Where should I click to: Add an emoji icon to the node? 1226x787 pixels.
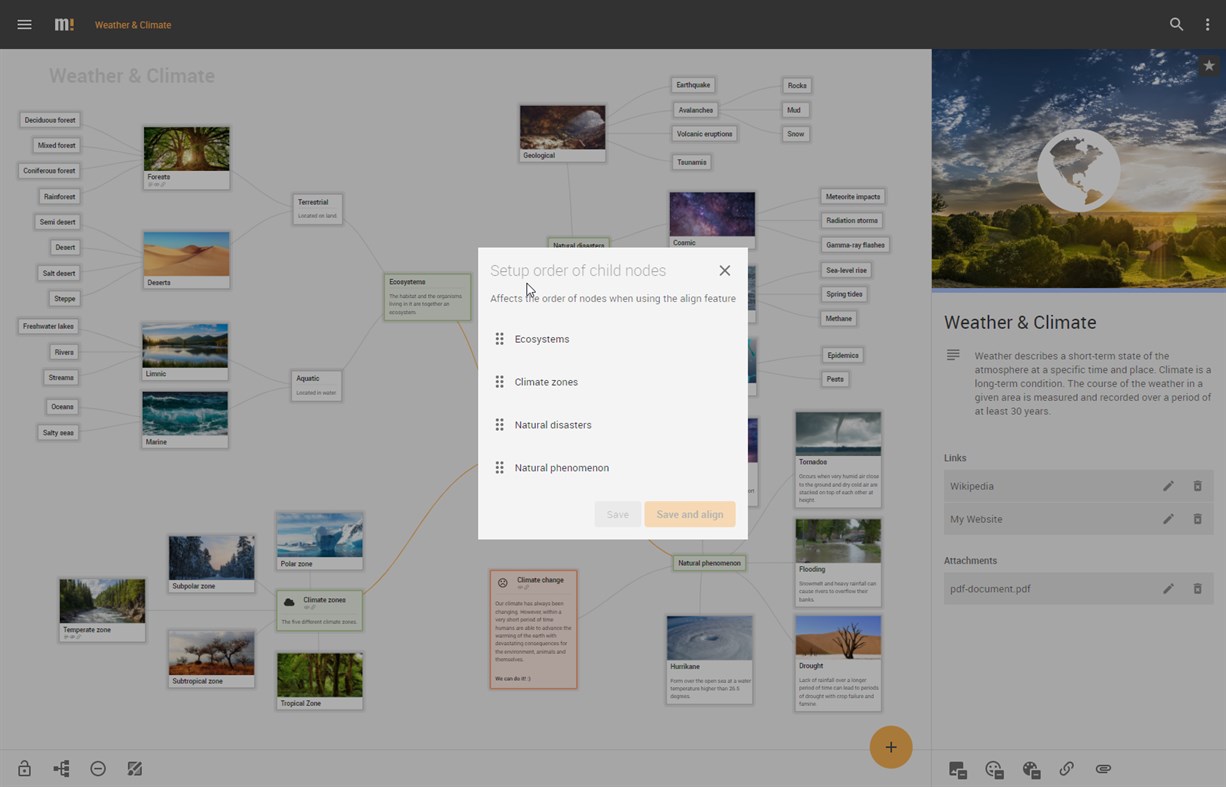click(x=994, y=769)
